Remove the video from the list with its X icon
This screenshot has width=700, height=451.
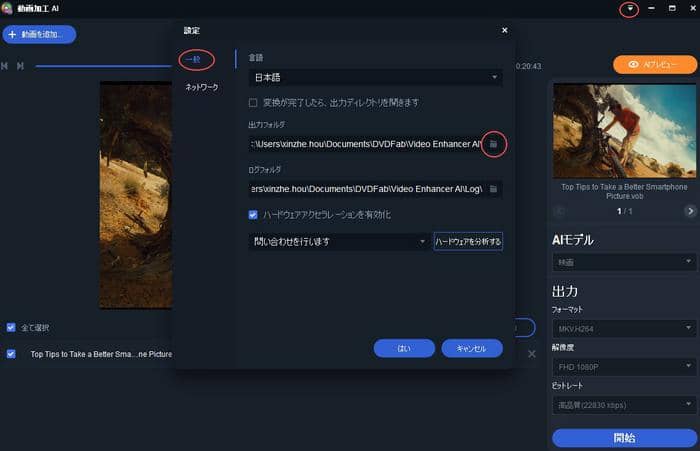pyautogui.click(x=532, y=354)
